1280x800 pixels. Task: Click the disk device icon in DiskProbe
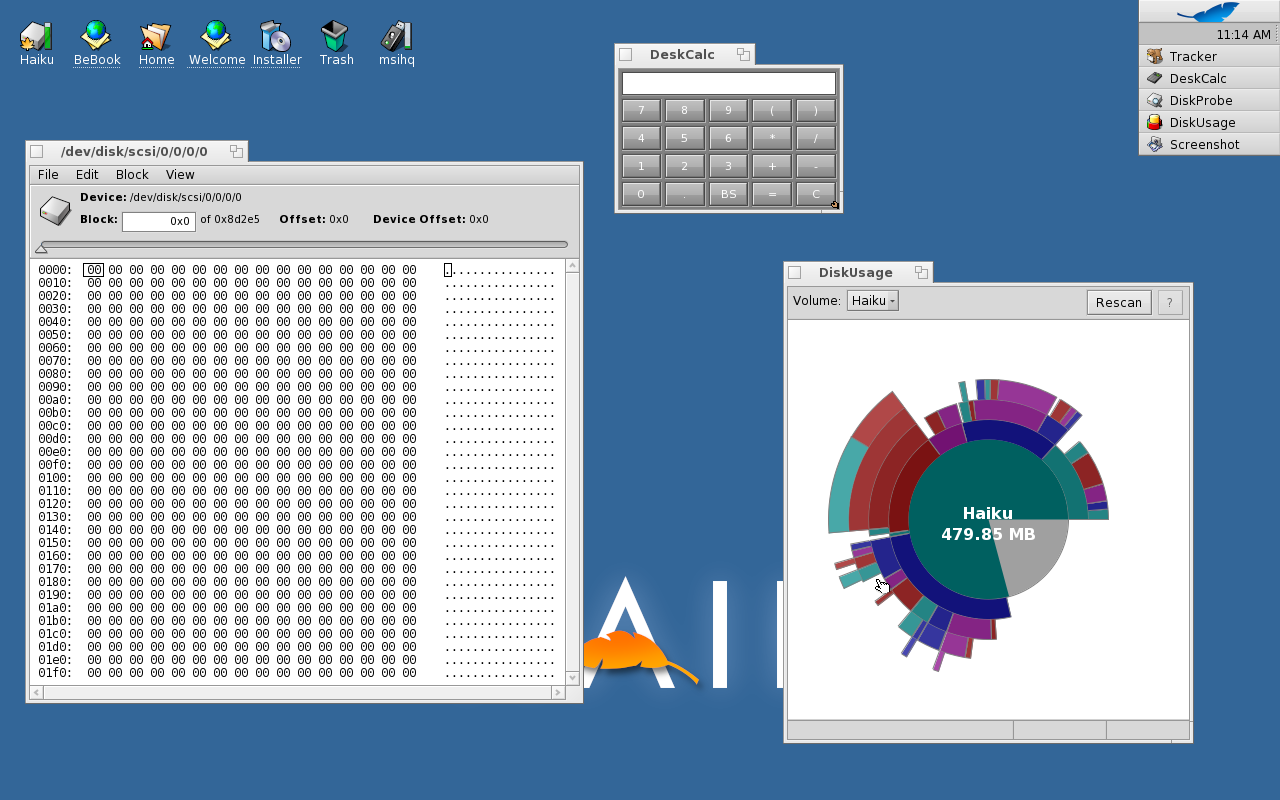tap(55, 211)
